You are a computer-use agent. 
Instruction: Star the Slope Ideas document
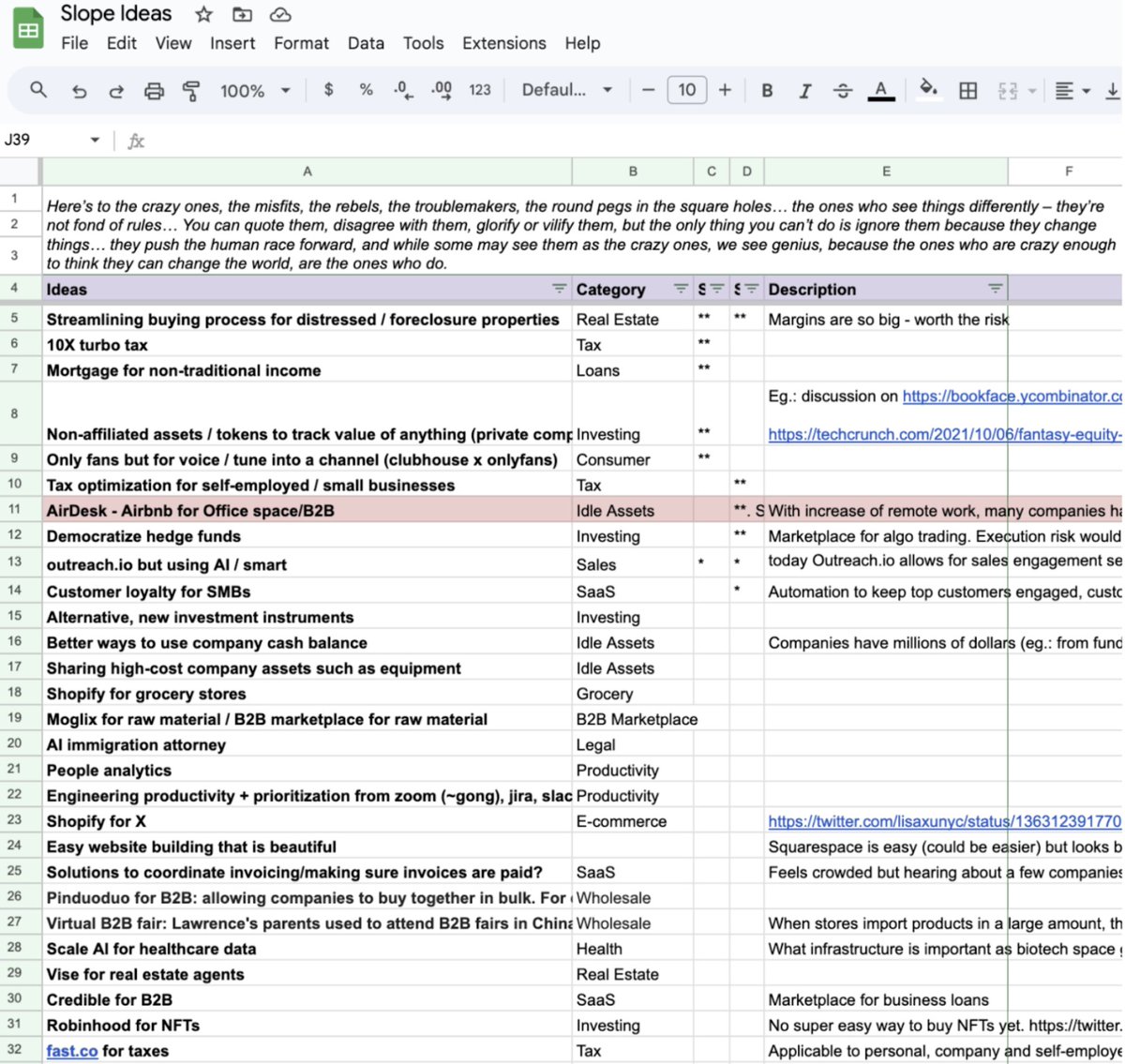[203, 14]
